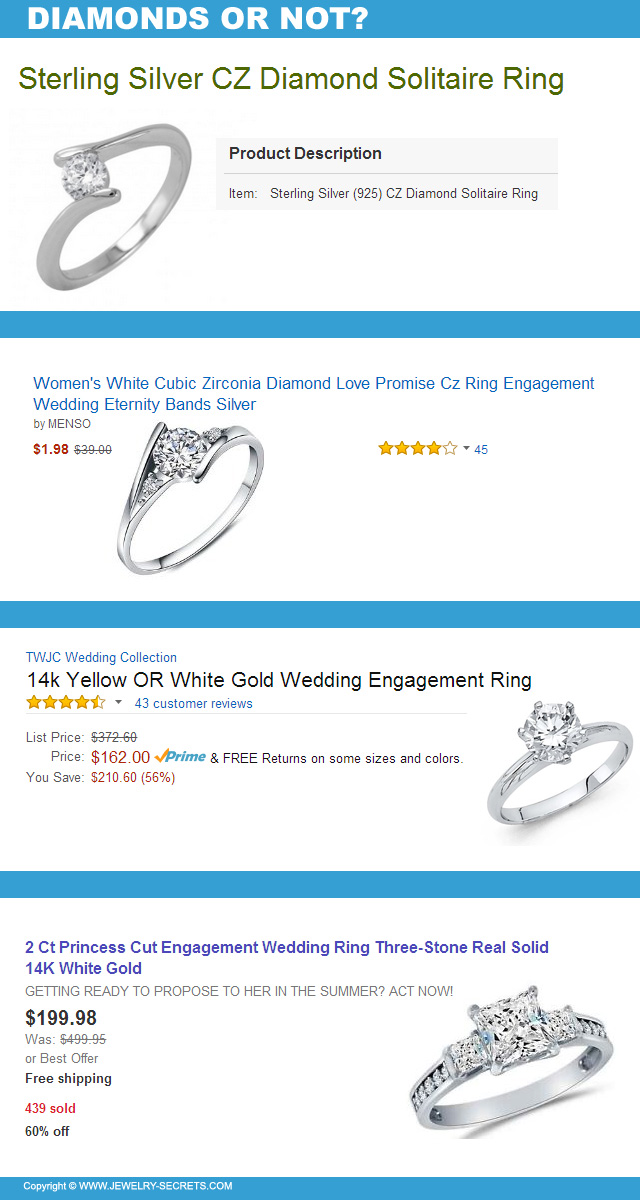
Task: Visit the TWJC Wedding Collection link
Action: point(101,657)
